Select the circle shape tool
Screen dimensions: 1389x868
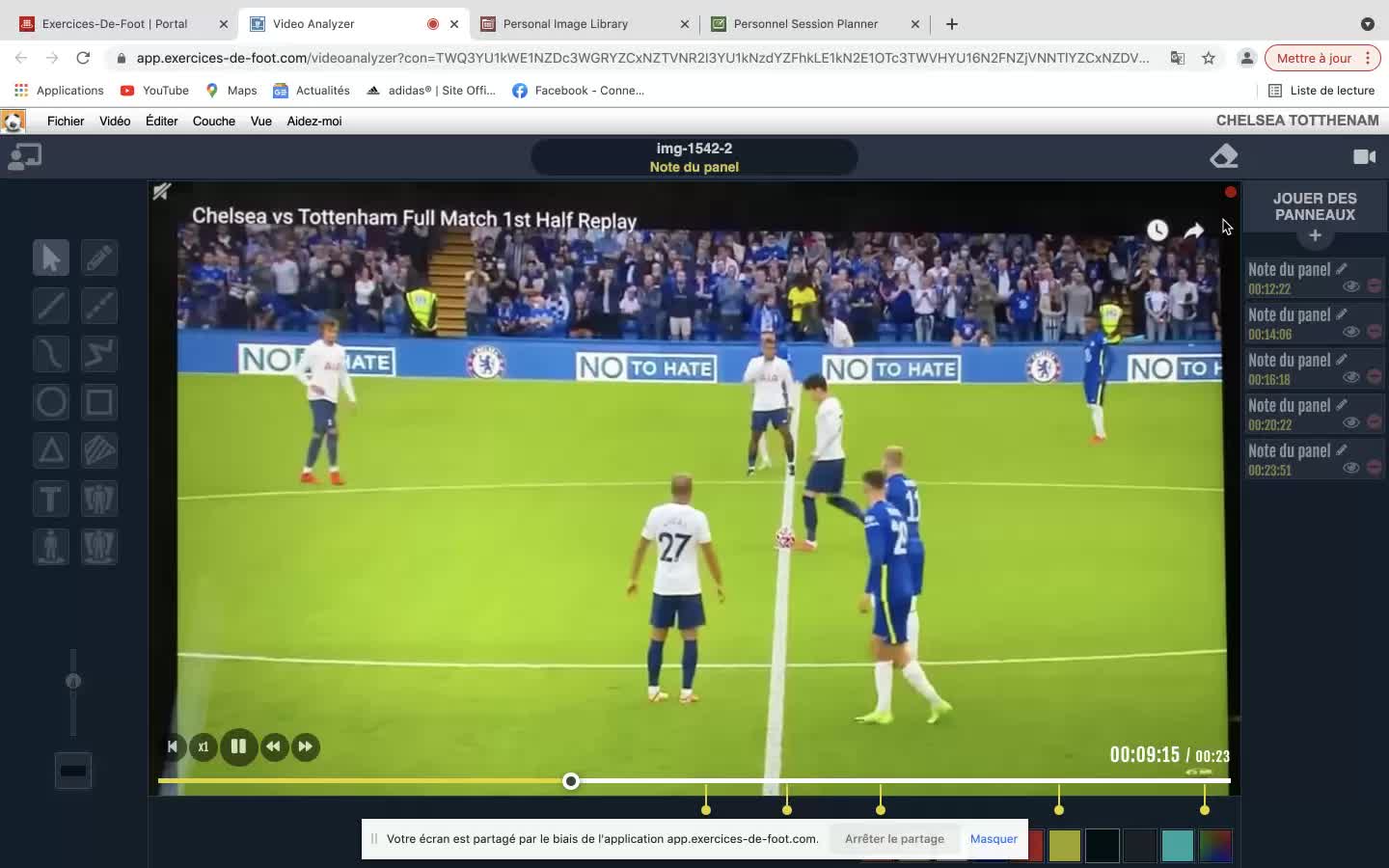(51, 402)
